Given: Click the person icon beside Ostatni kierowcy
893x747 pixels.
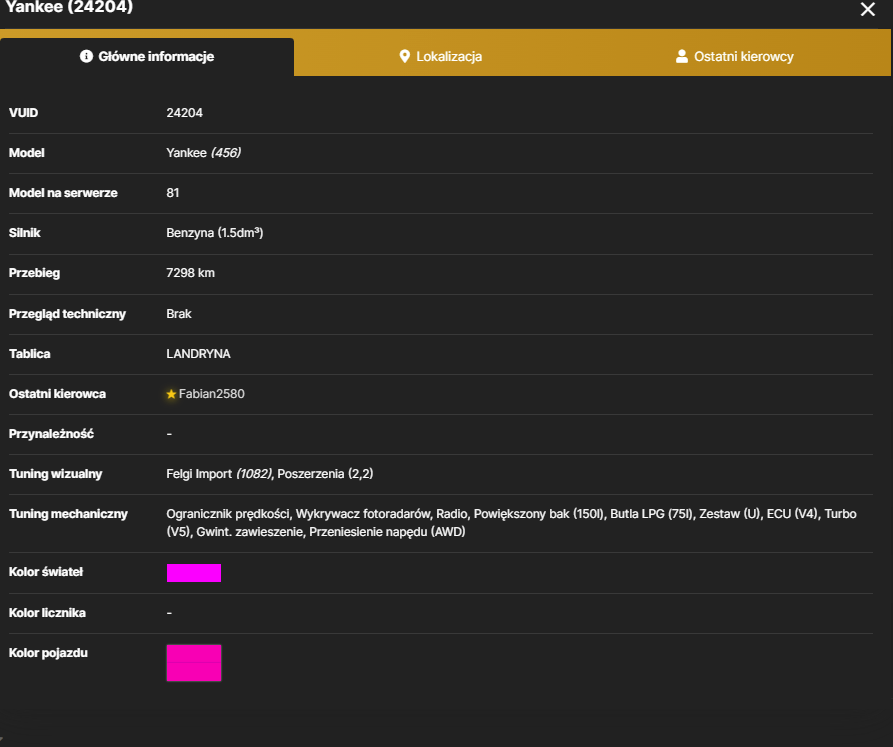Looking at the screenshot, I should 681,56.
